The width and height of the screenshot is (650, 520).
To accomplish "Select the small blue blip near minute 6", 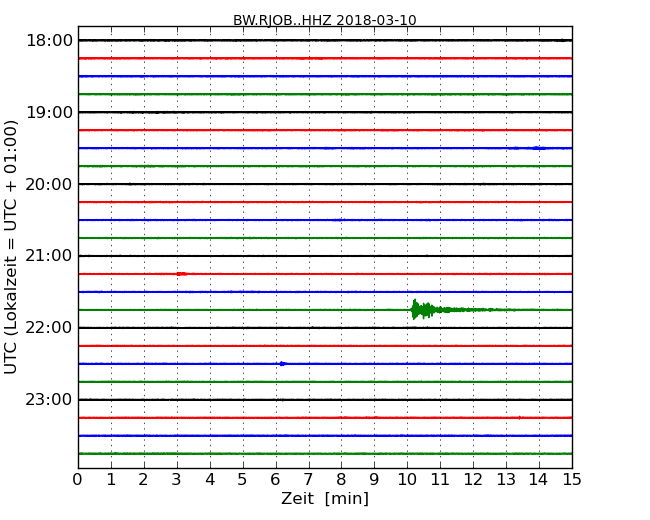I will pos(282,364).
